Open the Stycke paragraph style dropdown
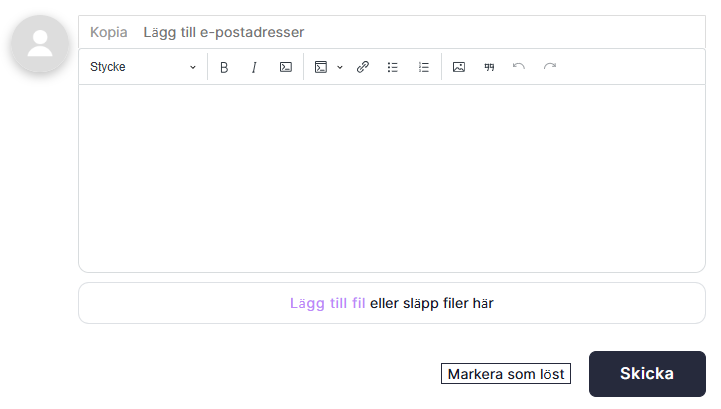This screenshot has width=721, height=409. [143, 67]
